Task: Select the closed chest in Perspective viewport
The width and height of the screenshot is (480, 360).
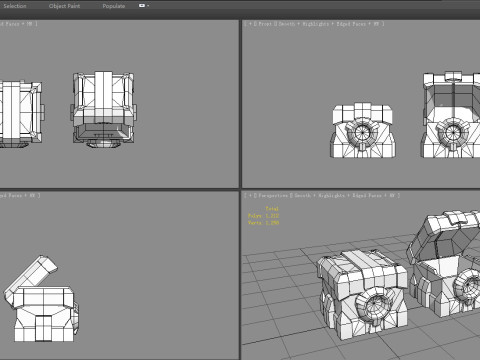Action: [x=362, y=295]
